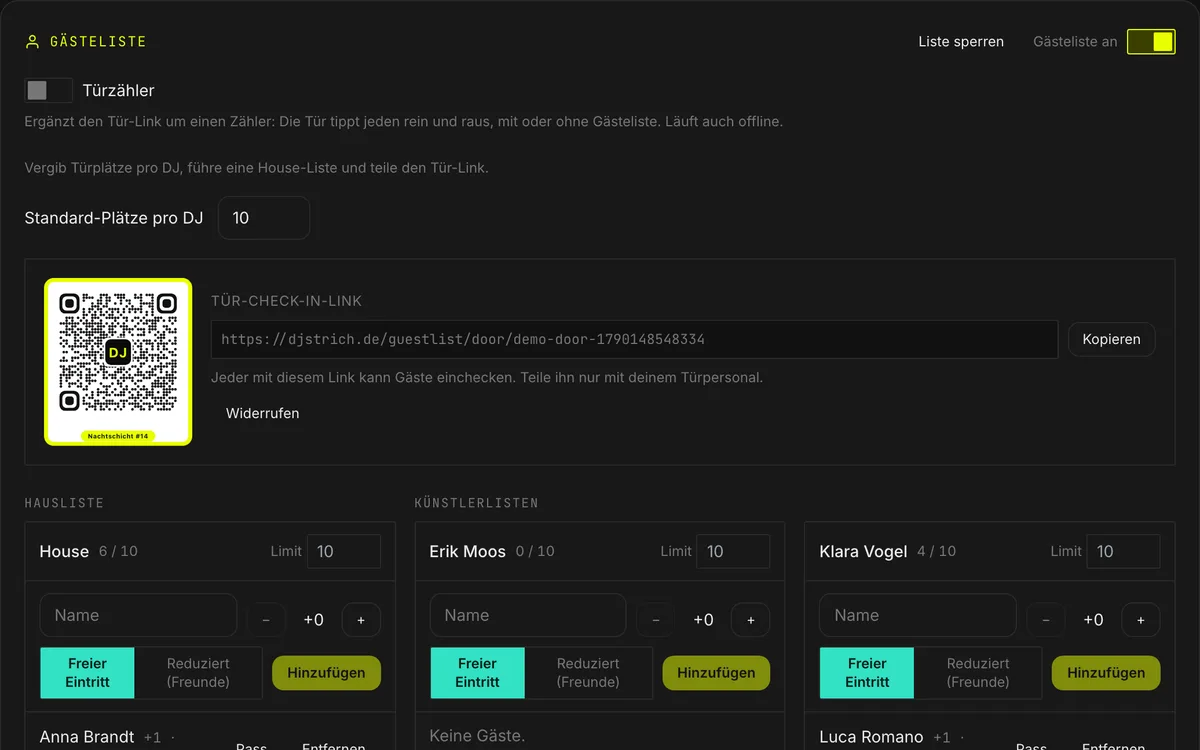This screenshot has height=750, width=1200.
Task: Click the guest name Luca Romano
Action: (x=871, y=737)
